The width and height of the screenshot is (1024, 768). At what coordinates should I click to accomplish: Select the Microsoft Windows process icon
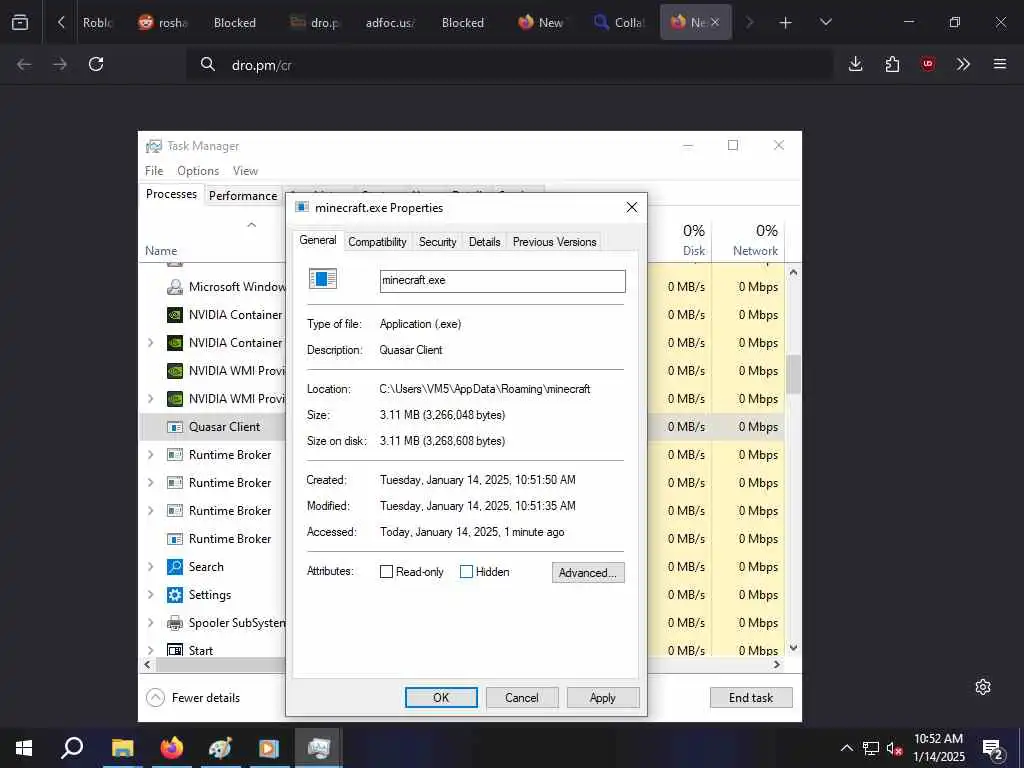[174, 287]
